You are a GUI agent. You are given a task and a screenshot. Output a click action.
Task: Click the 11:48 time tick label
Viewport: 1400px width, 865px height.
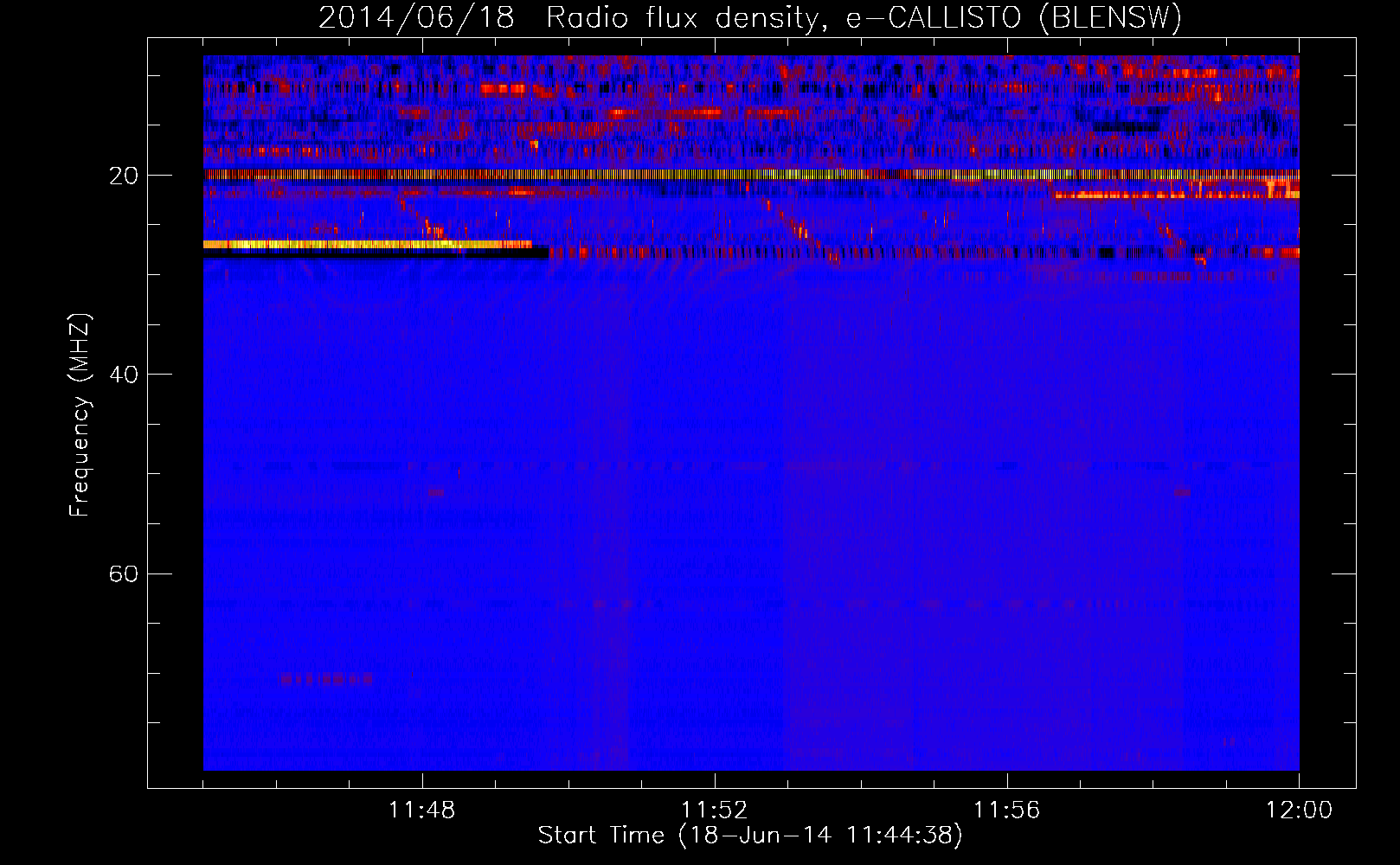click(x=422, y=811)
